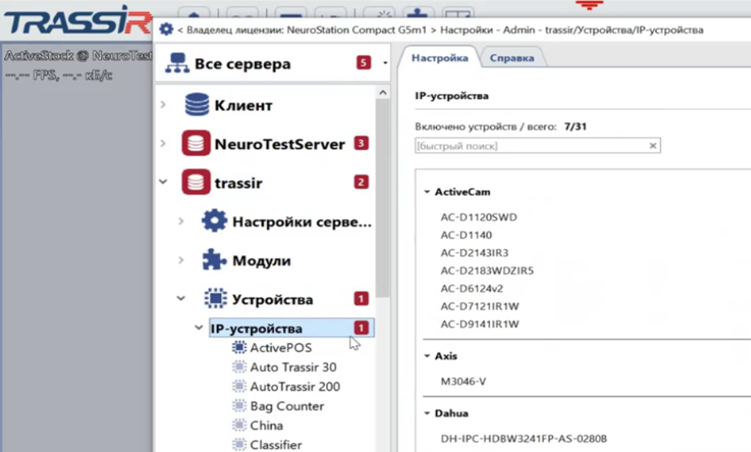751x452 pixels.
Task: Click the TRASSIR logo
Action: (79, 21)
